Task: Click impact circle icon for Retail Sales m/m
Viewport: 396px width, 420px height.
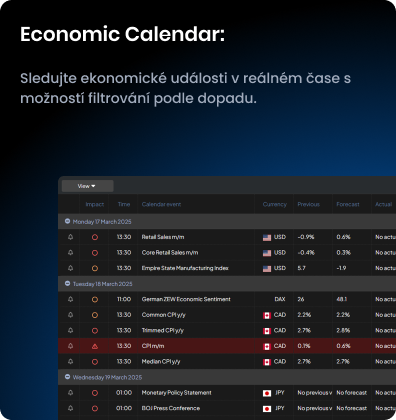Action: [95, 237]
